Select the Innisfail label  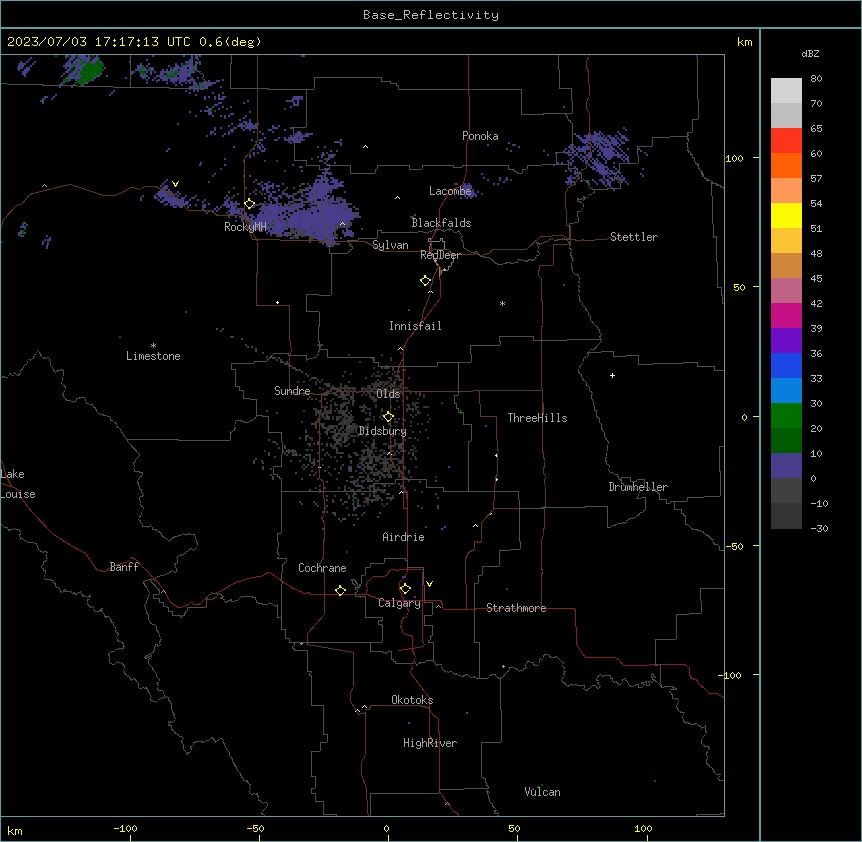click(x=415, y=326)
